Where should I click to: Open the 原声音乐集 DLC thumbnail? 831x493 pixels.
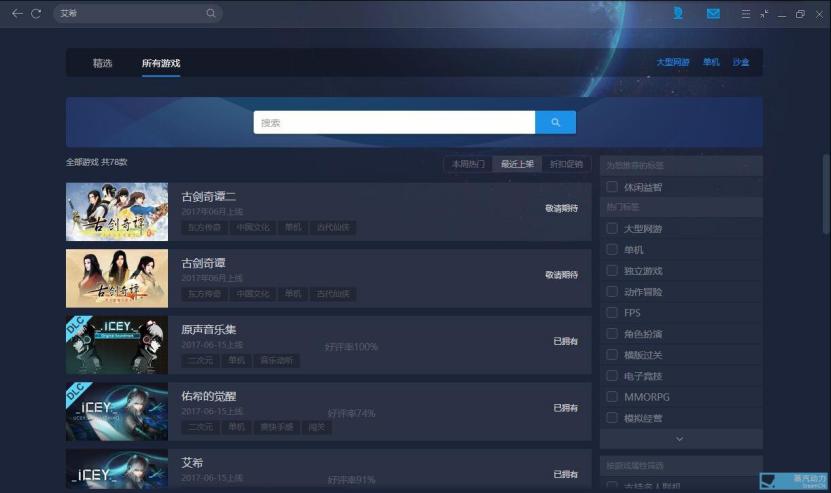pos(117,345)
